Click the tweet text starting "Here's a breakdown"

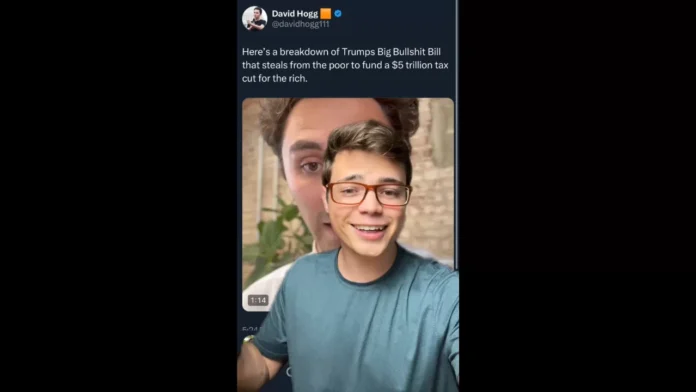(x=345, y=65)
